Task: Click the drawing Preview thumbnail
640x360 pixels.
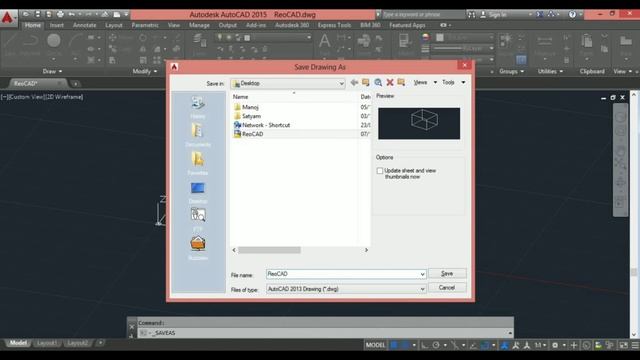Action: pyautogui.click(x=419, y=124)
